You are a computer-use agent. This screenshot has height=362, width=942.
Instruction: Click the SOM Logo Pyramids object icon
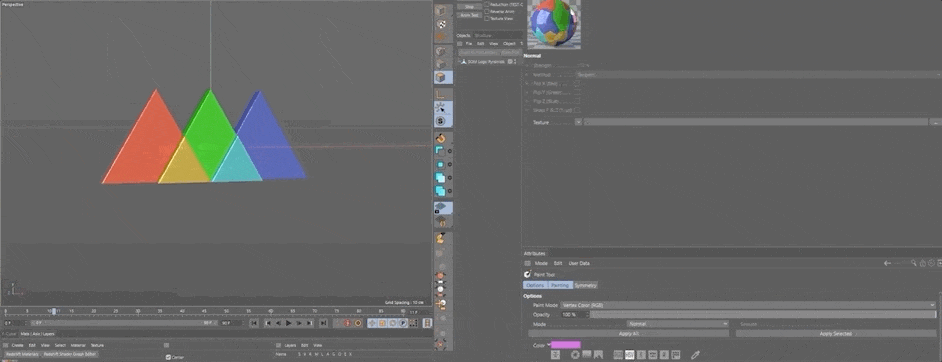coord(464,61)
